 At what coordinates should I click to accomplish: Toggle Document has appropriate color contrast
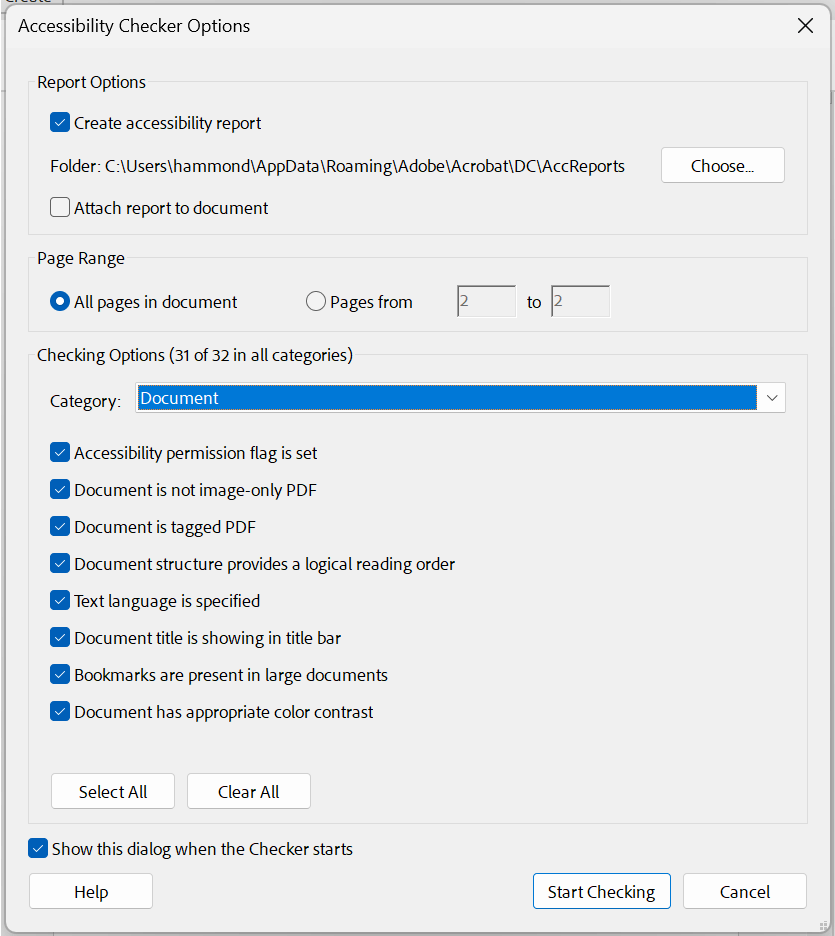tap(60, 711)
